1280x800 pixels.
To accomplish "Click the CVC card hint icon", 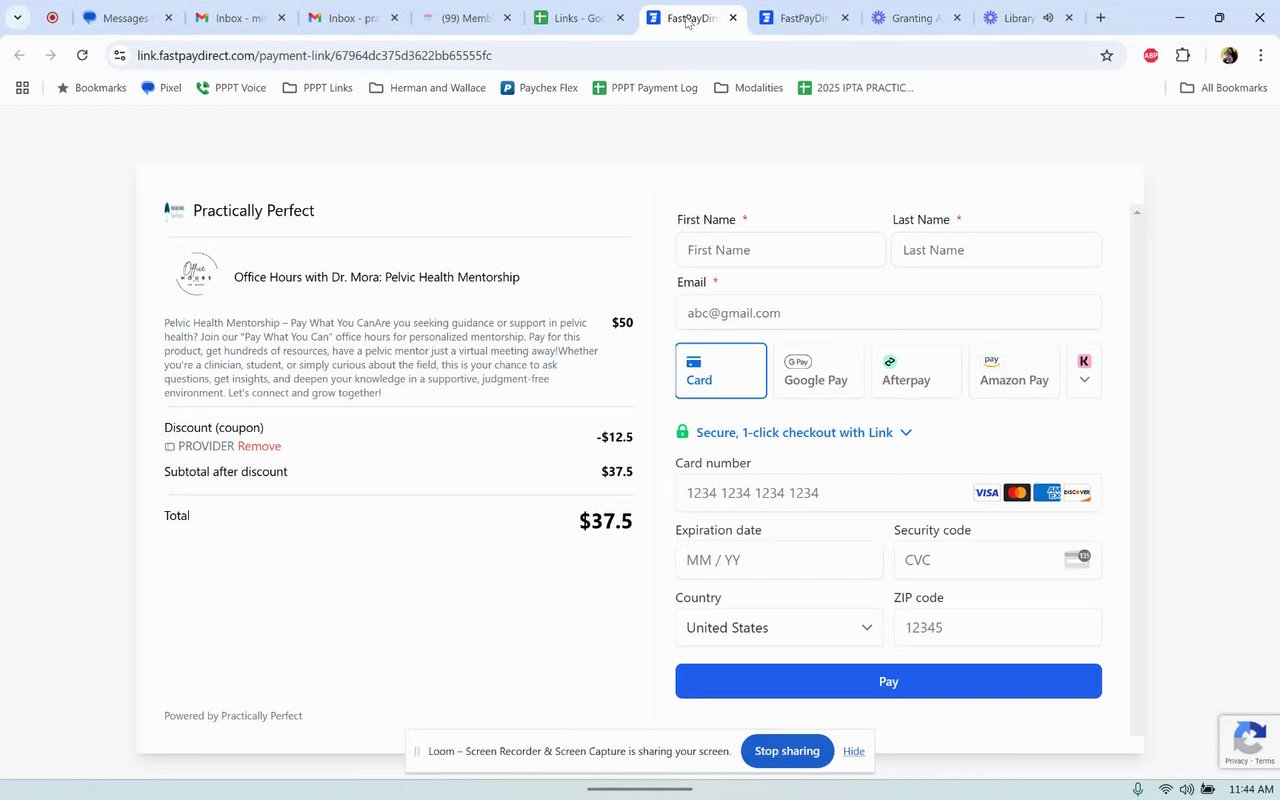I will click(1077, 559).
